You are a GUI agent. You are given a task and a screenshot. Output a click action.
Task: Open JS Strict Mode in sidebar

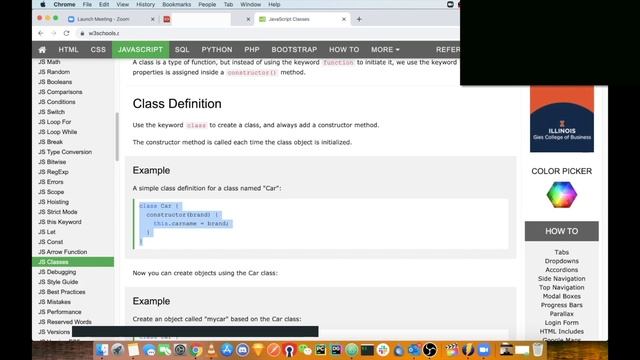click(x=58, y=212)
